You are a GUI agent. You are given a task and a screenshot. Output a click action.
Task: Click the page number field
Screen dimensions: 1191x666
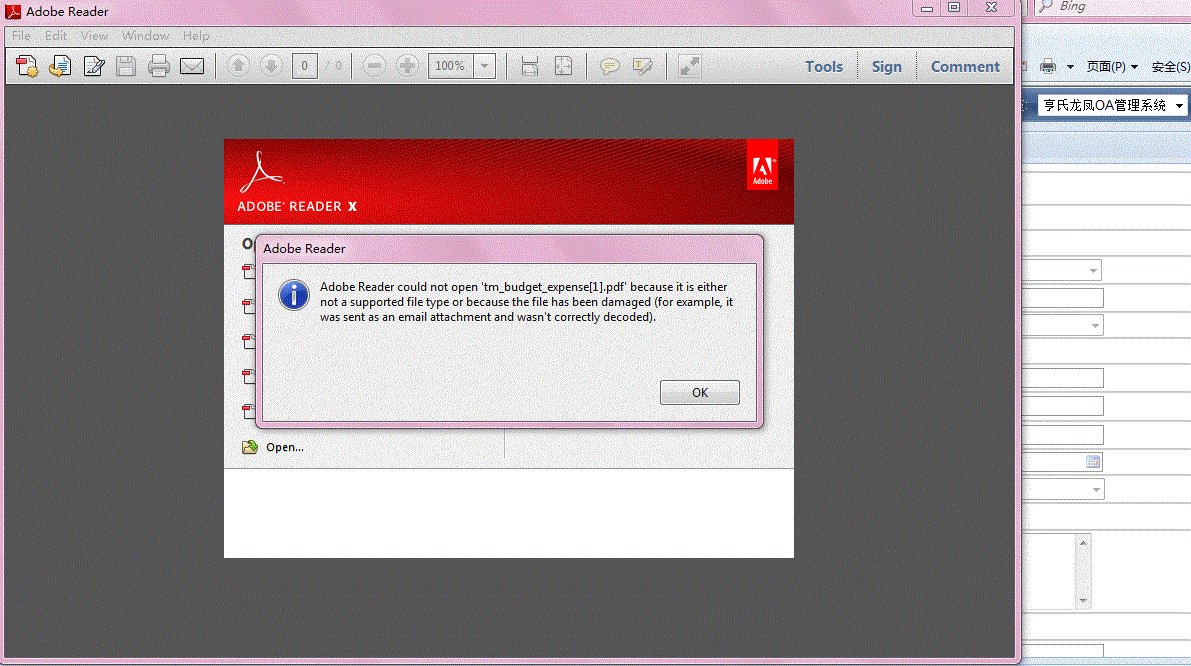pyautogui.click(x=305, y=66)
